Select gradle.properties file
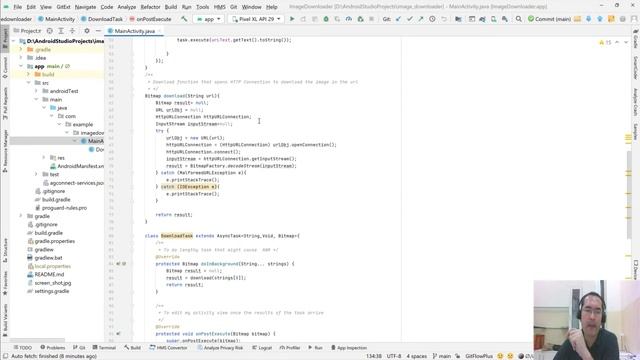This screenshot has width=640, height=360. [51, 241]
